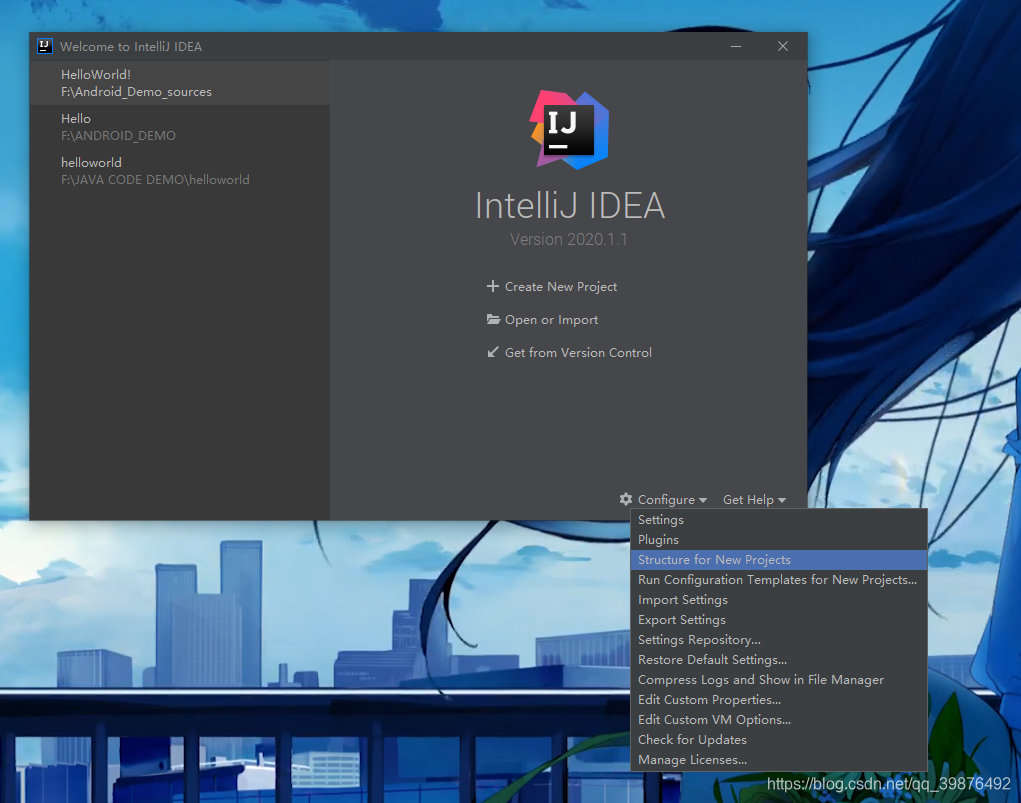
Task: Click the gear icon beside Configure
Action: click(x=626, y=499)
